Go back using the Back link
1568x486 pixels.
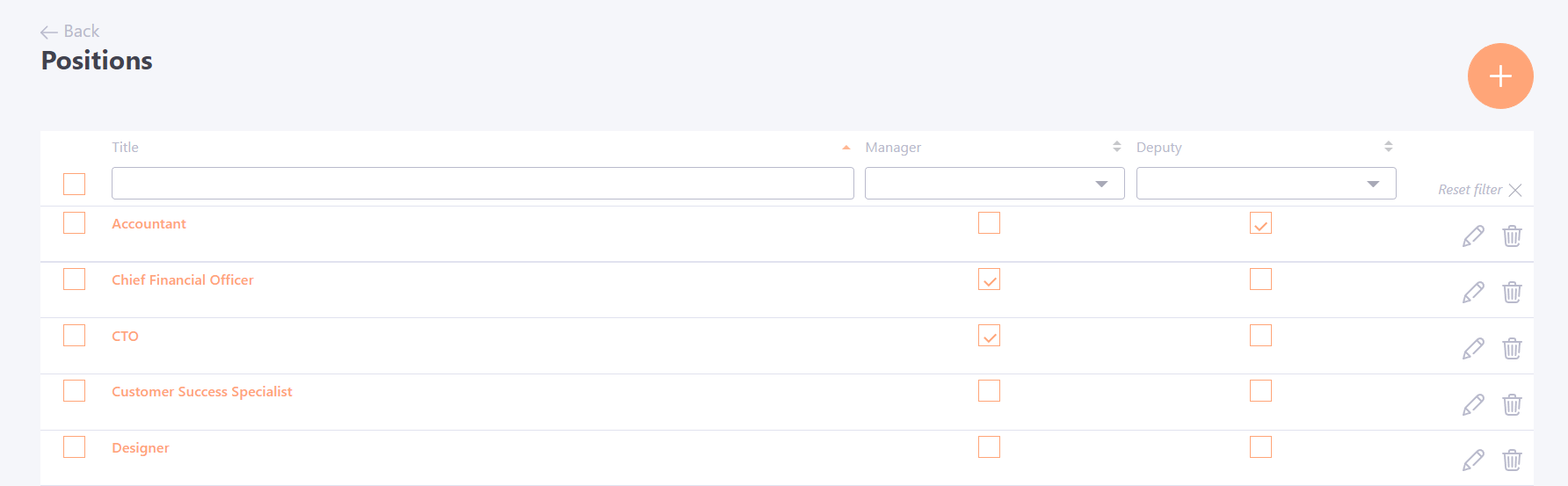(70, 32)
